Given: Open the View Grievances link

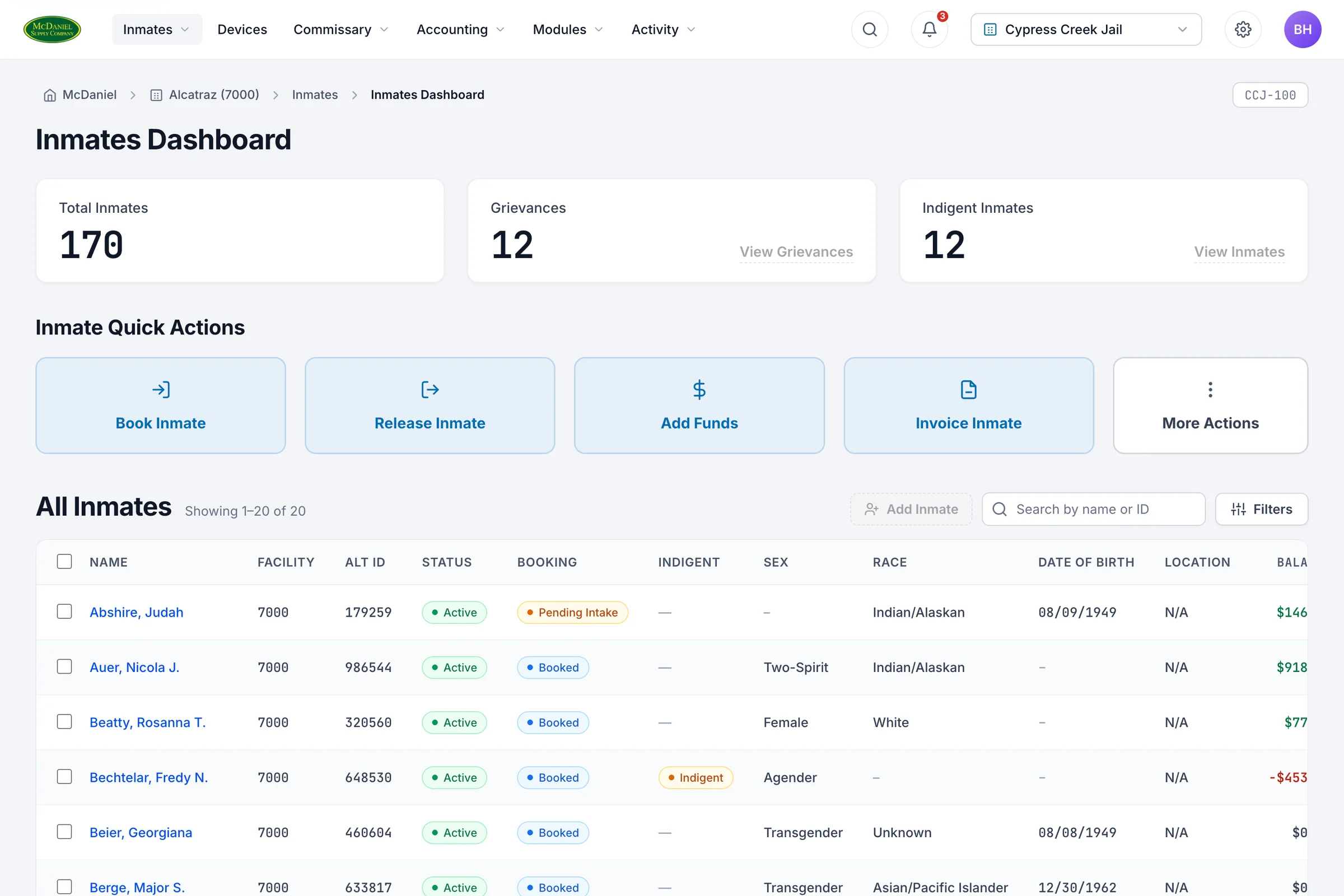Looking at the screenshot, I should pyautogui.click(x=796, y=252).
